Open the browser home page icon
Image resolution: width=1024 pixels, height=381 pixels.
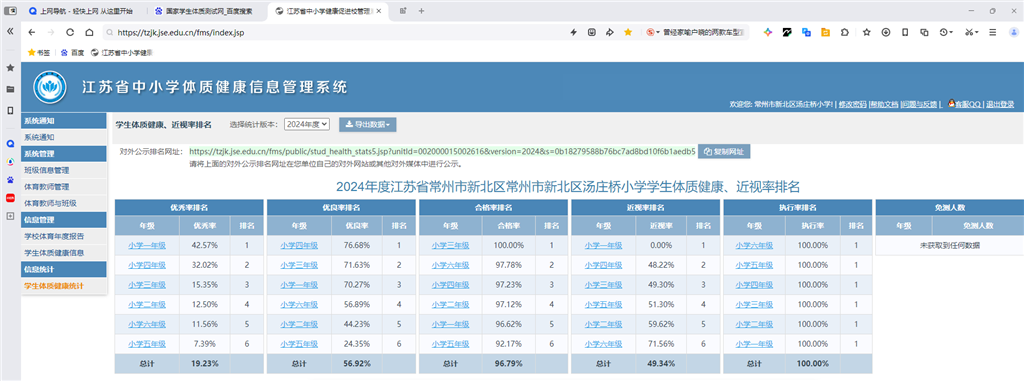click(x=89, y=32)
